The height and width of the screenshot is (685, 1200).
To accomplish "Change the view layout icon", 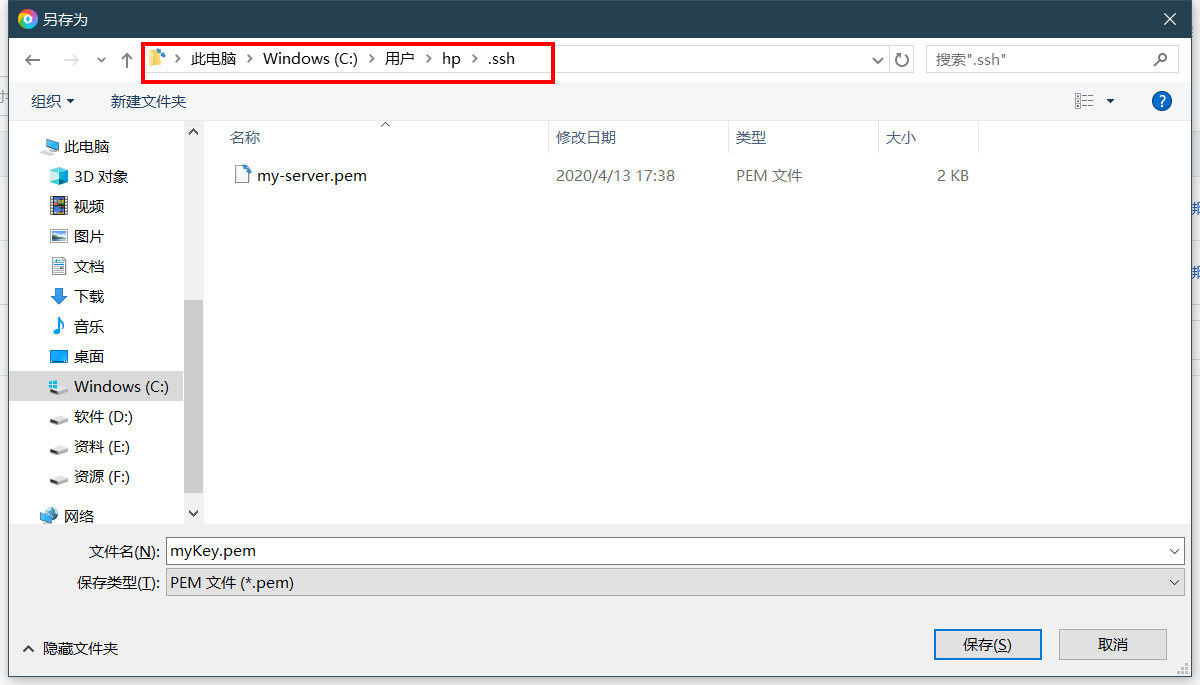I will [1084, 101].
